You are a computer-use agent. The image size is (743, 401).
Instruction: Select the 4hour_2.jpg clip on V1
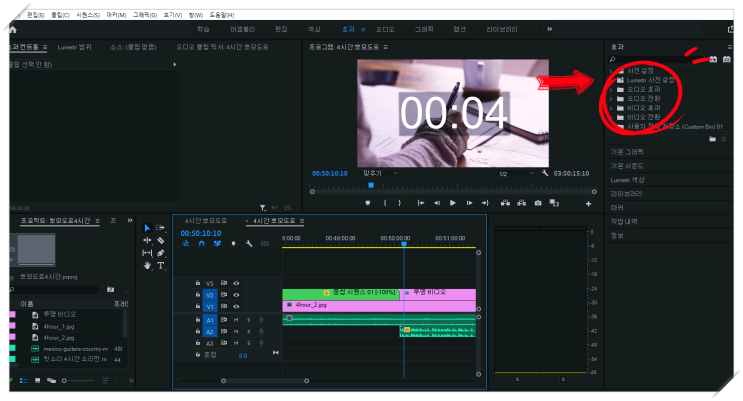click(x=379, y=306)
